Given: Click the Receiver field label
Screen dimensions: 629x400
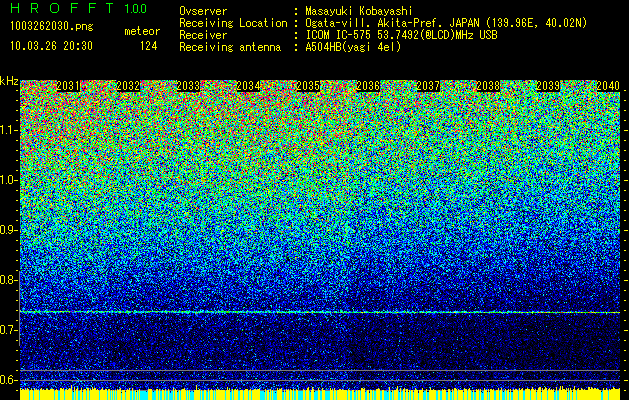Looking at the screenshot, I should pyautogui.click(x=203, y=35).
